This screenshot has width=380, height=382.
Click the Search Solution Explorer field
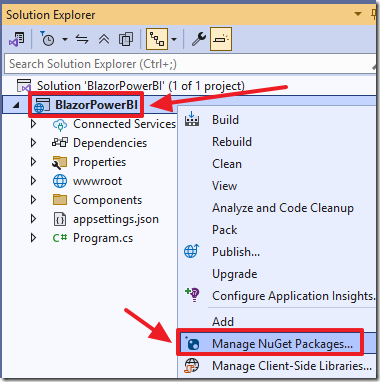click(190, 64)
